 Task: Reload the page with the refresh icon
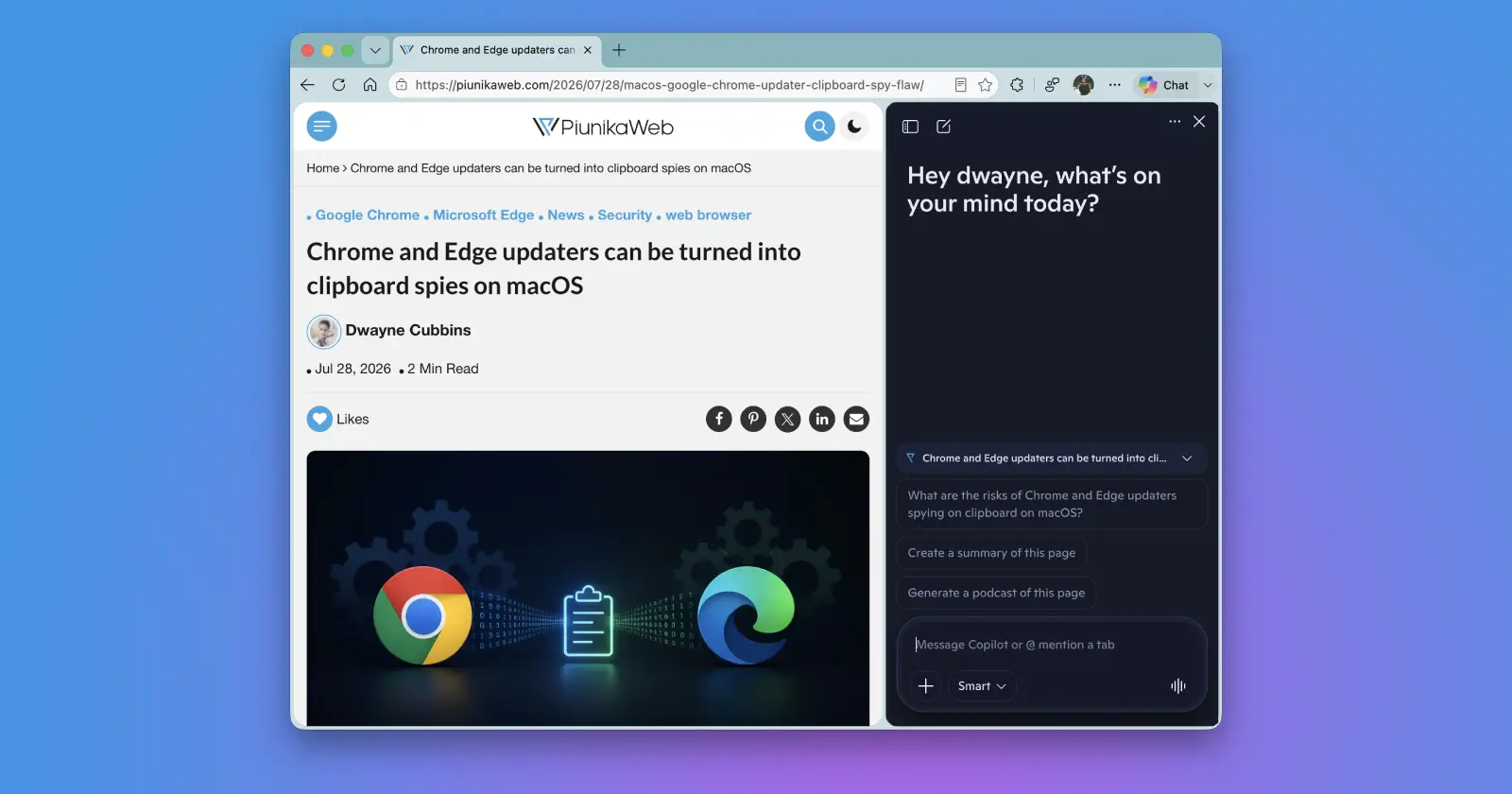(338, 85)
